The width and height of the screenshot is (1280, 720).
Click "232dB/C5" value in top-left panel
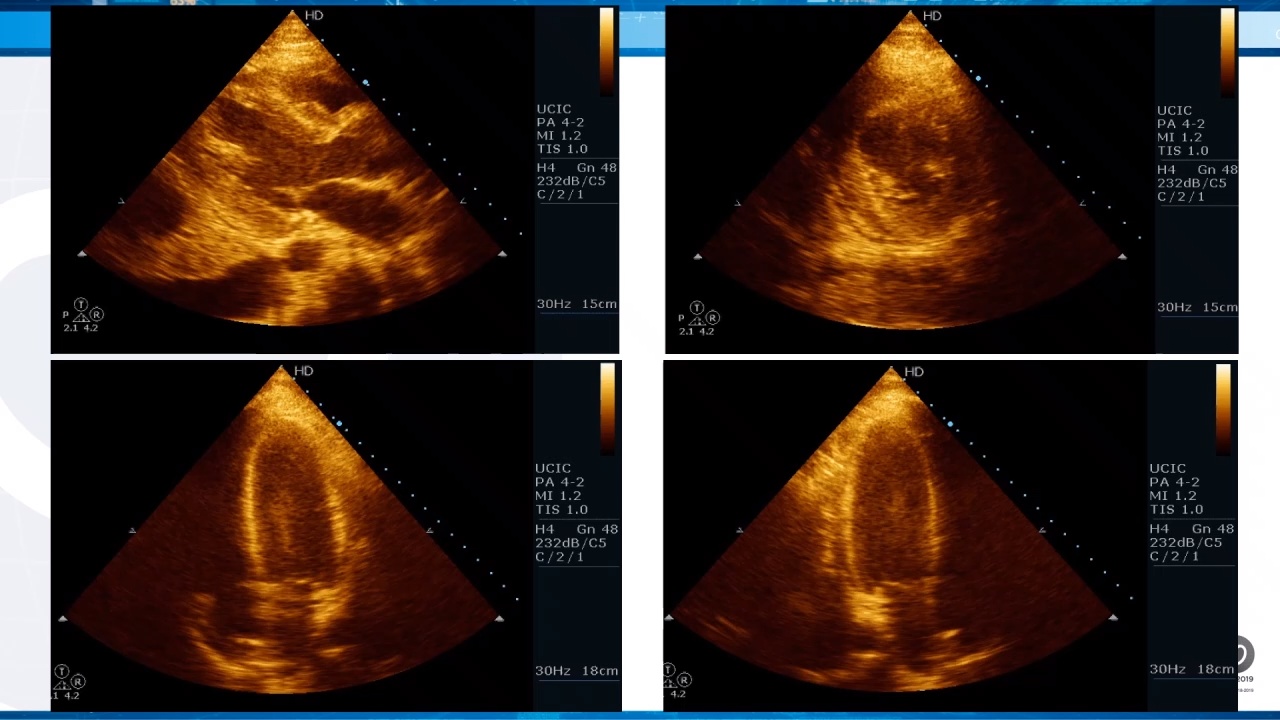(x=571, y=180)
